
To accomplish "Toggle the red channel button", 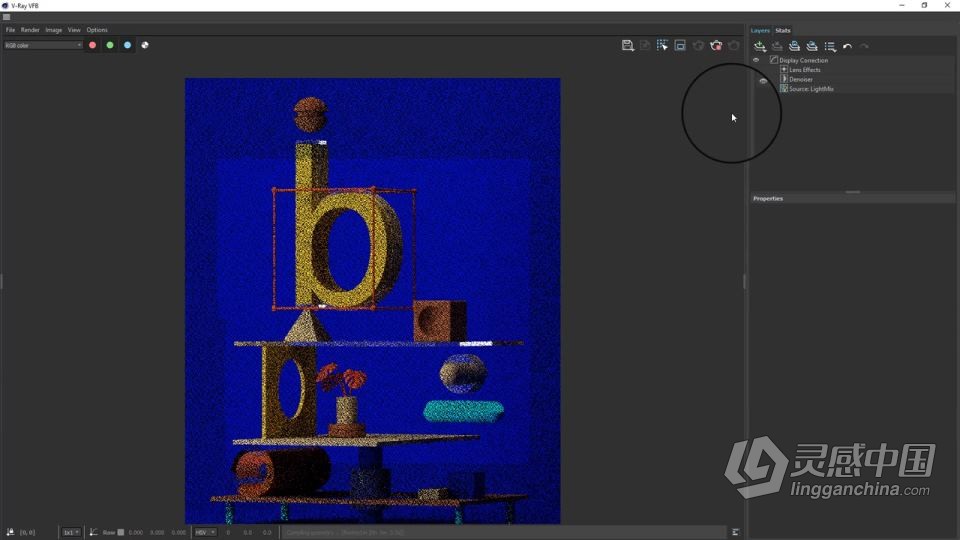I will tap(92, 45).
